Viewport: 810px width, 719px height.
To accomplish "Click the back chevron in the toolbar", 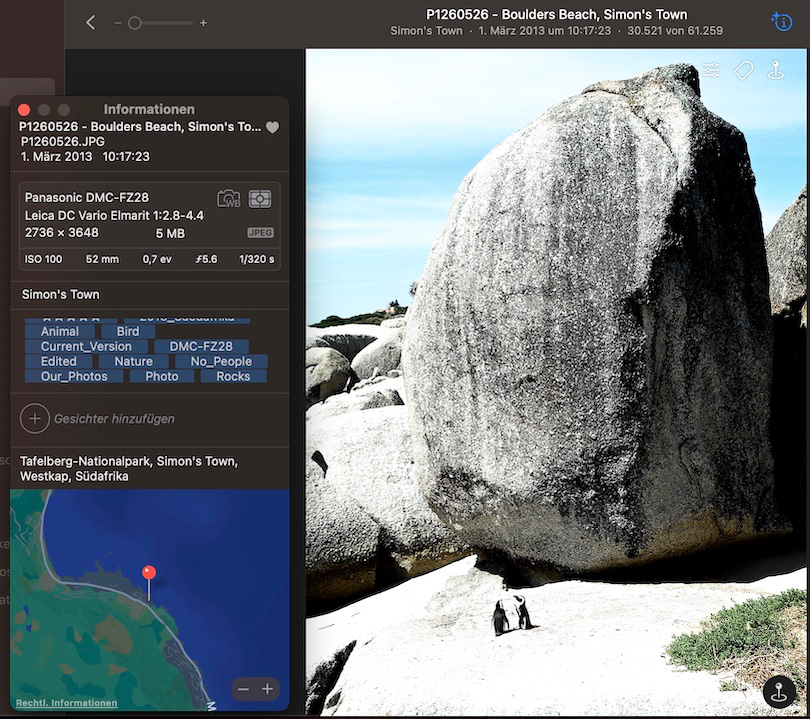I will pyautogui.click(x=91, y=22).
